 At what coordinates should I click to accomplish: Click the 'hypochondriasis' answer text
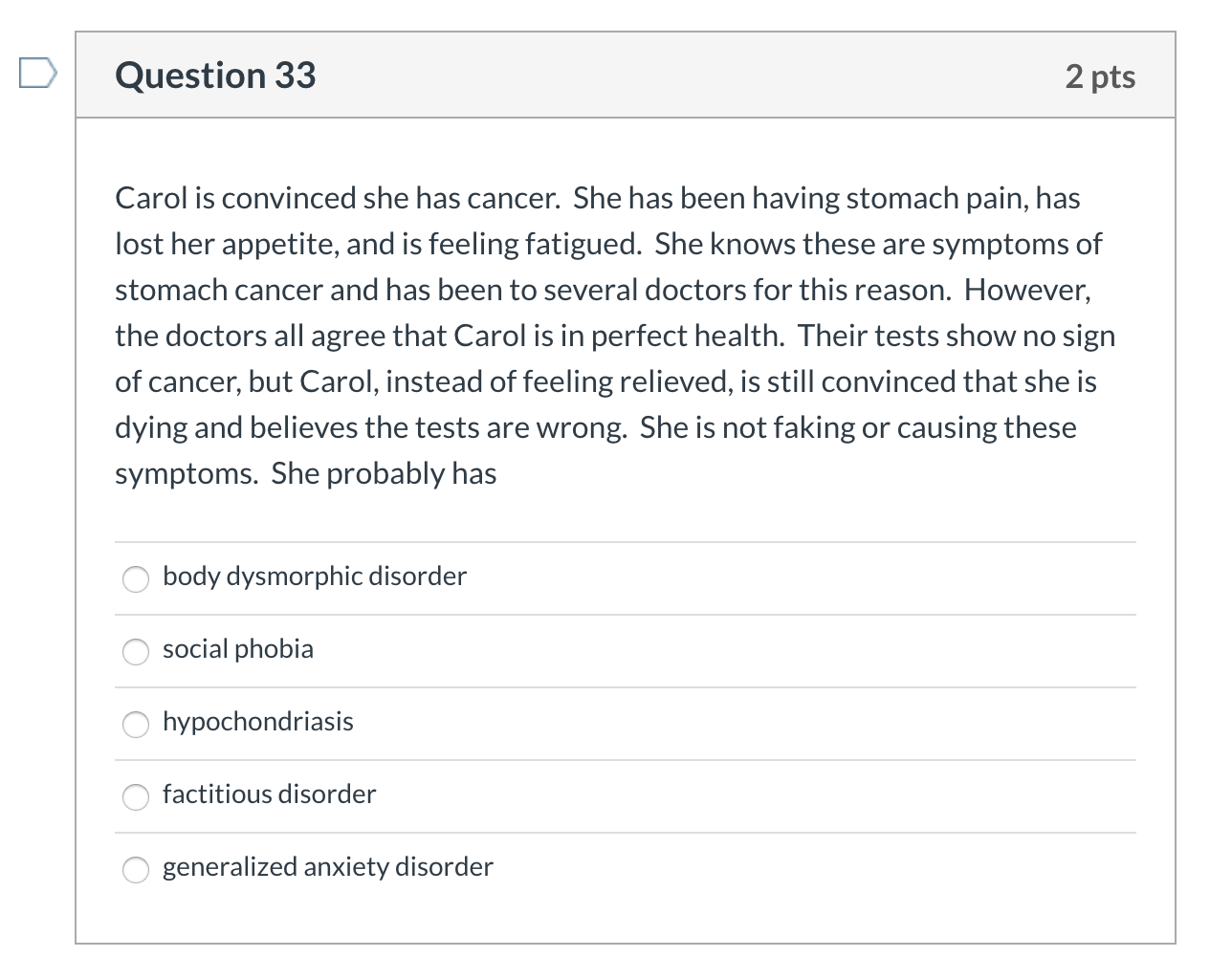click(257, 722)
